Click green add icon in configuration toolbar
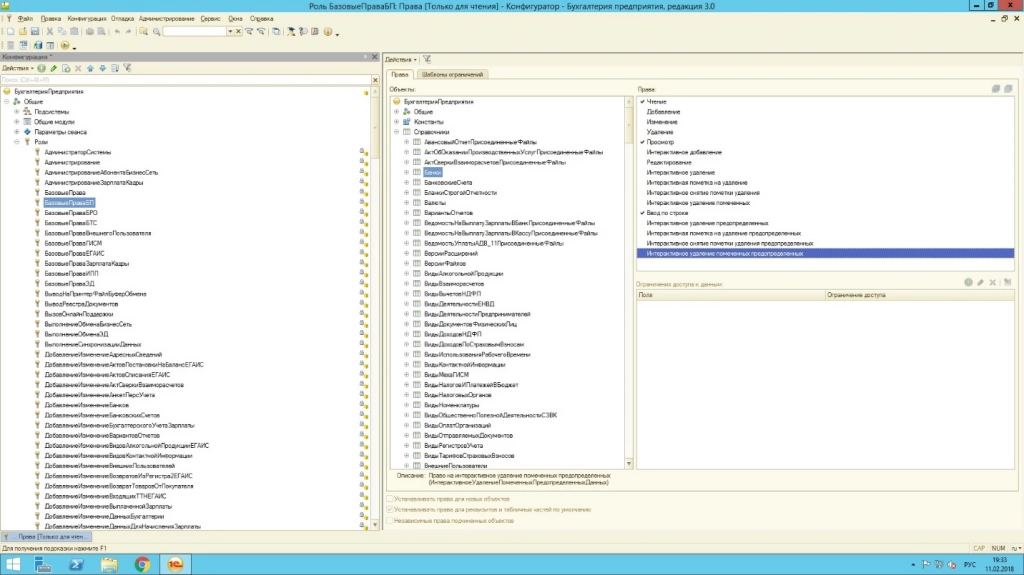Viewport: 1024px width, 575px height. (x=42, y=68)
